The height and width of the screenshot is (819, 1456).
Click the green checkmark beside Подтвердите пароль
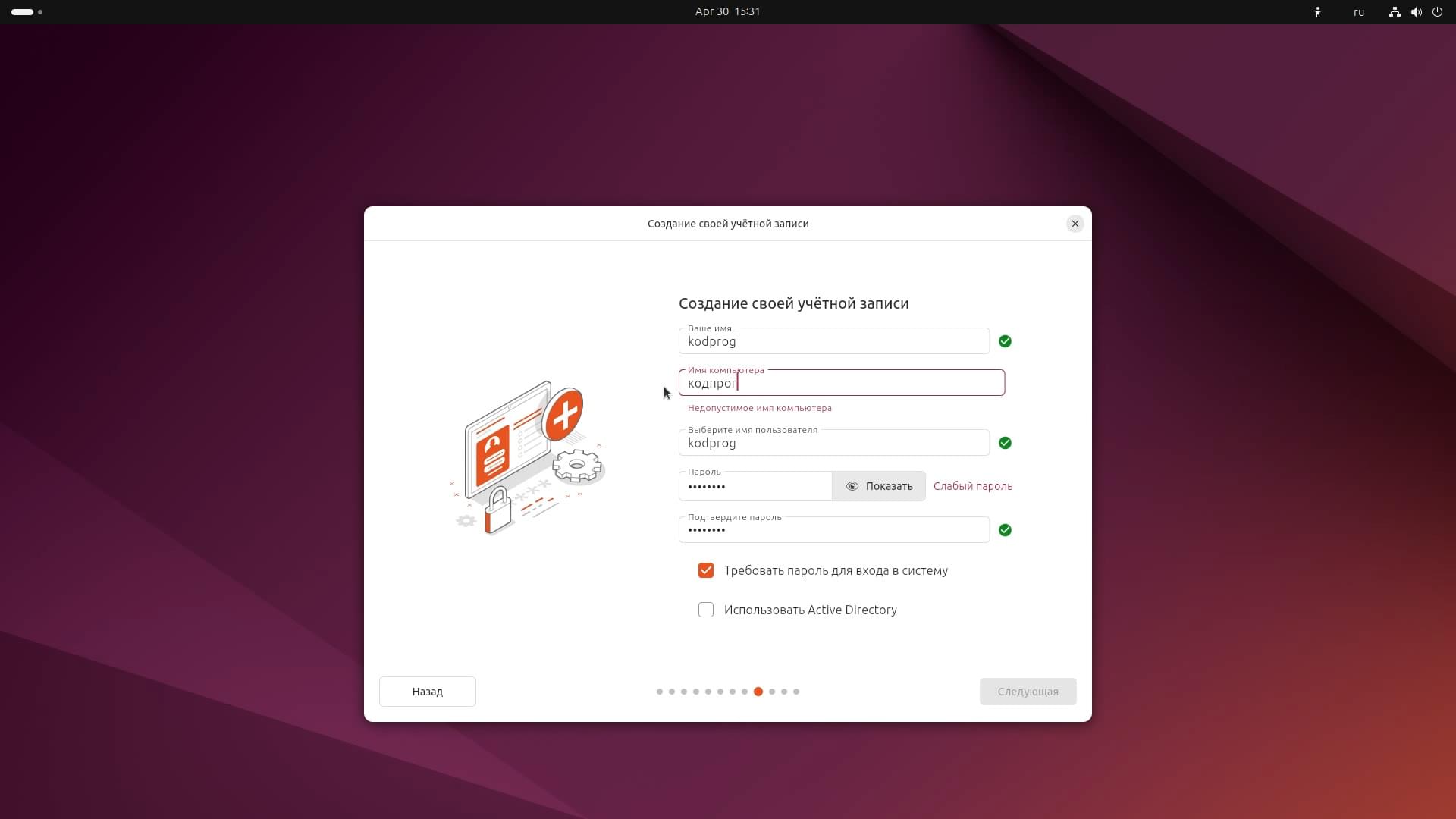[1005, 530]
